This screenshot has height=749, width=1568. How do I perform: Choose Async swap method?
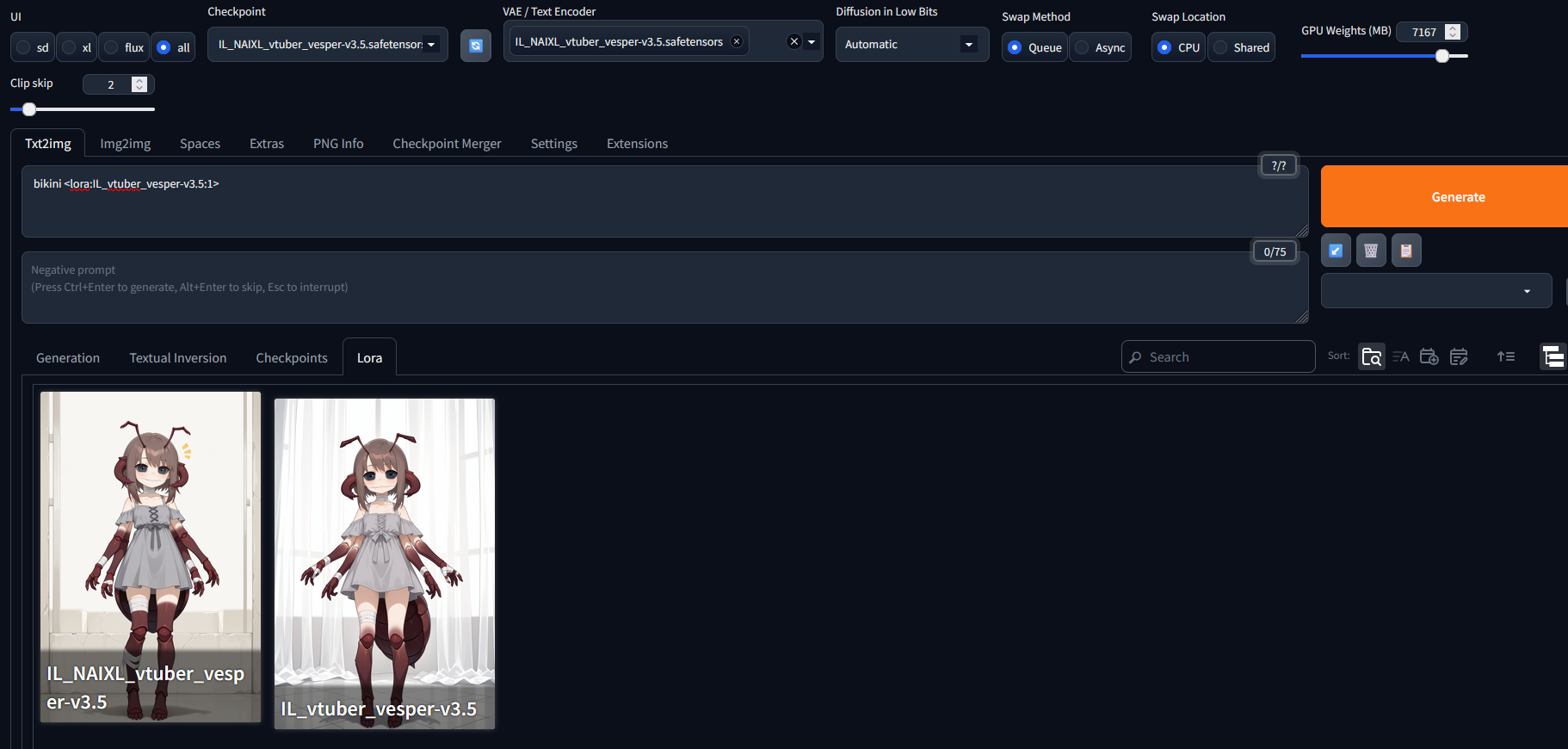(x=1100, y=47)
